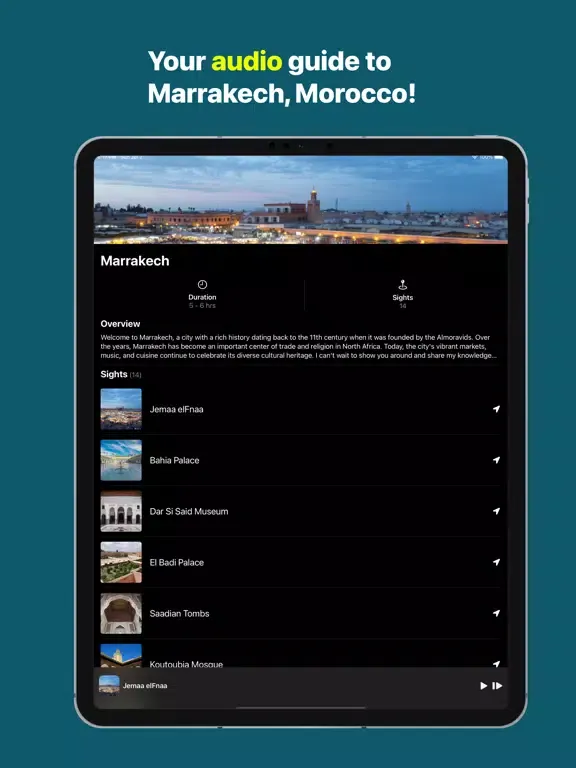Image resolution: width=576 pixels, height=768 pixels.
Task: Click the Sights map pin icon
Action: point(403,285)
